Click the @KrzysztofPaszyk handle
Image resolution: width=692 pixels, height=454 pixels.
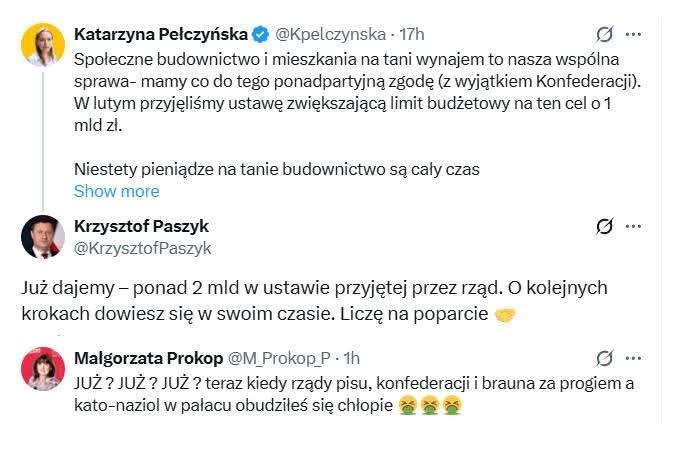pos(143,248)
